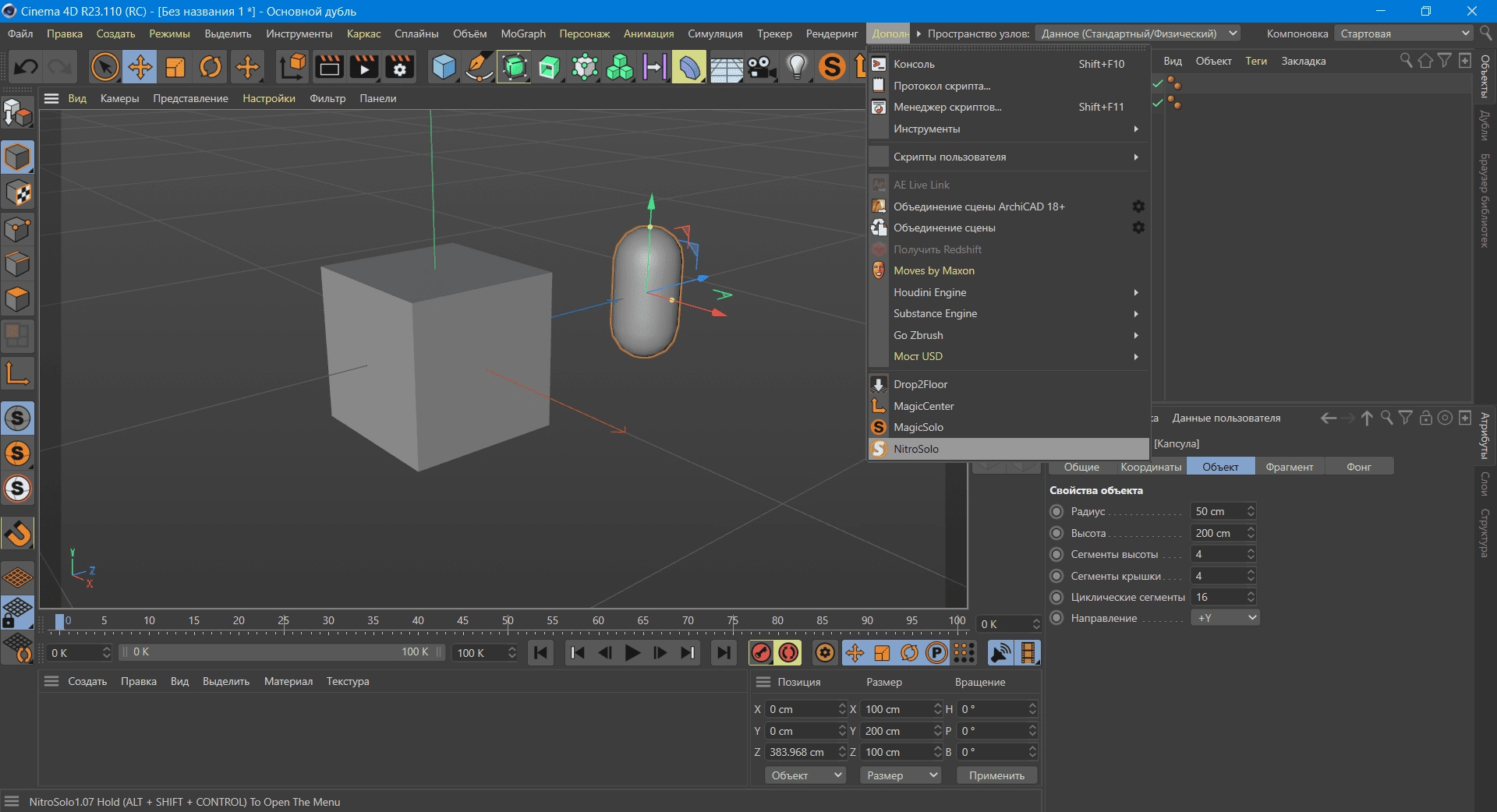Screen dimensions: 1497x812
Task: Open the Компоновка Стартовая dropdown
Action: [x=1403, y=34]
